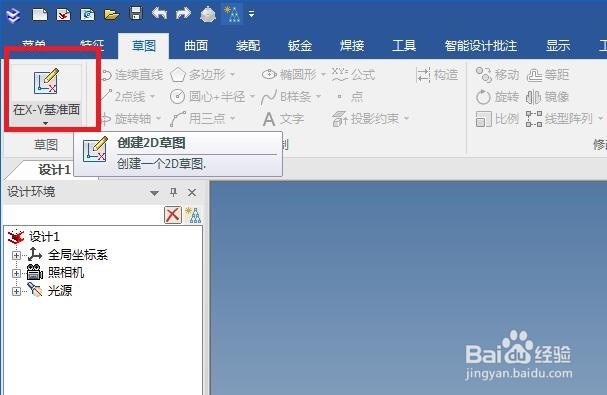Image resolution: width=607 pixels, height=395 pixels.
Task: Click the CAXA application logo icon
Action: (x=13, y=15)
